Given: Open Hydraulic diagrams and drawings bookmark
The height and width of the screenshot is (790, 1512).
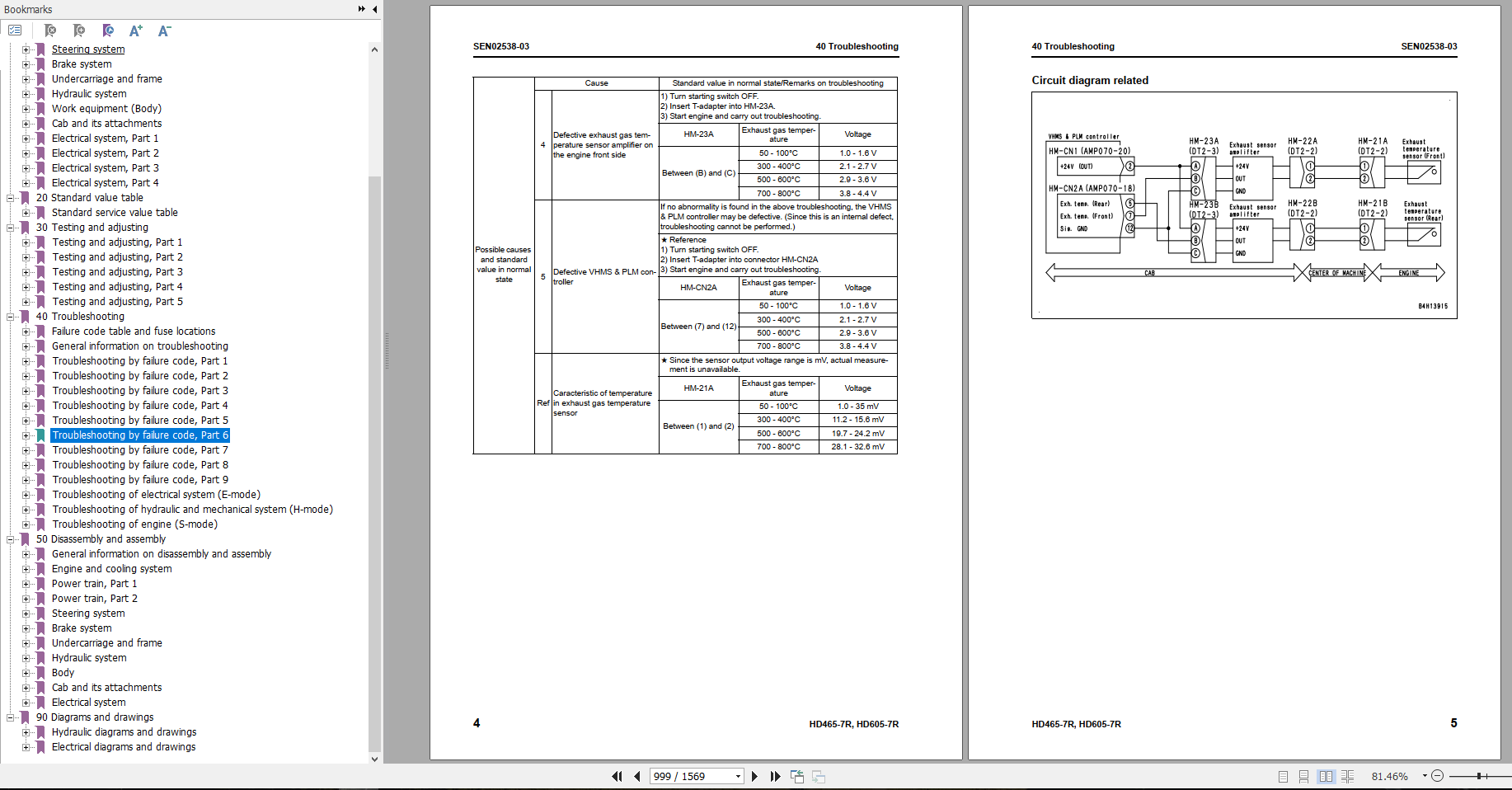Looking at the screenshot, I should (124, 732).
